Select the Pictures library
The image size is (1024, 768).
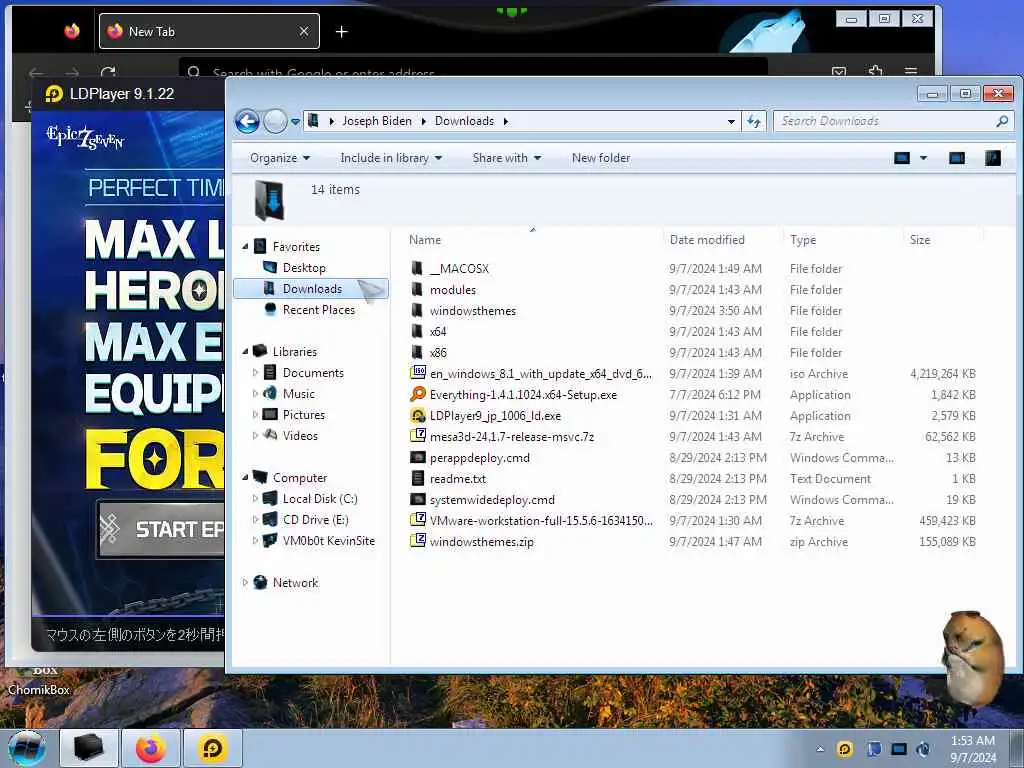tap(304, 415)
